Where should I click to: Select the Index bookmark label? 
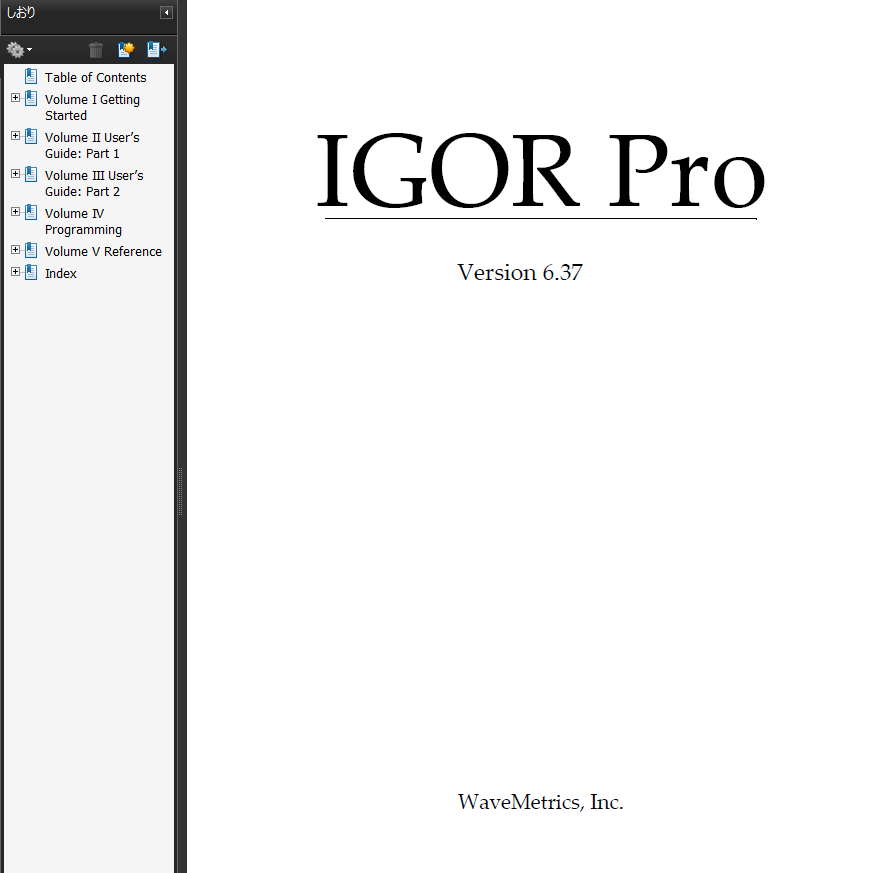[x=61, y=274]
